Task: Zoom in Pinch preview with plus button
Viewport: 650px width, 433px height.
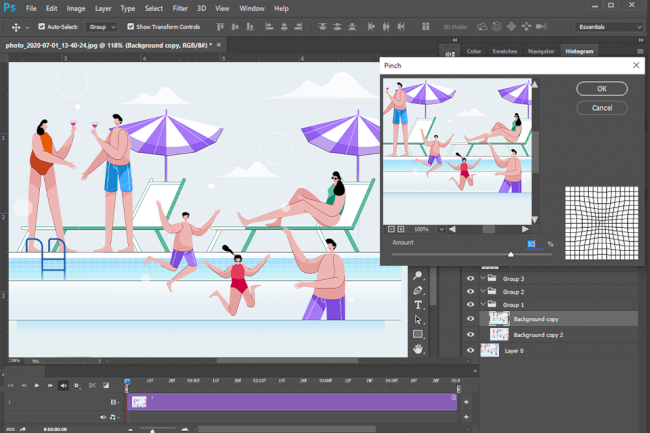Action: [x=401, y=229]
